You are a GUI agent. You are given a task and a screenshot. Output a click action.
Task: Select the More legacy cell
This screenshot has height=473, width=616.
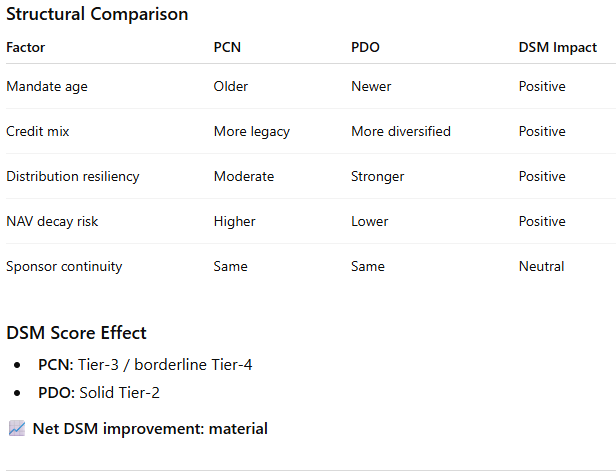pos(250,132)
